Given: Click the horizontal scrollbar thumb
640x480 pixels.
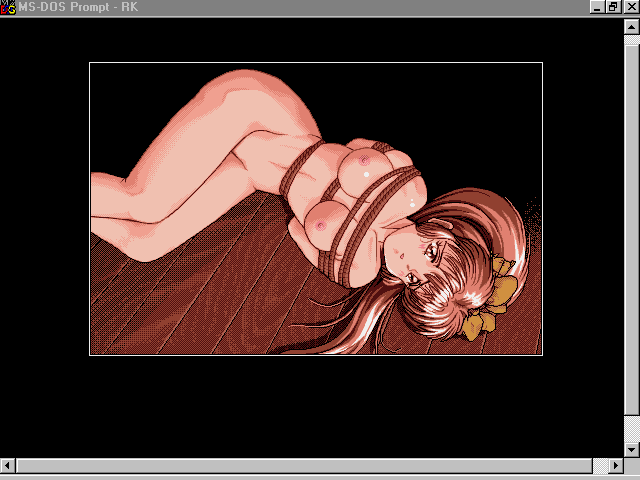Looking at the screenshot, I should point(300,466).
